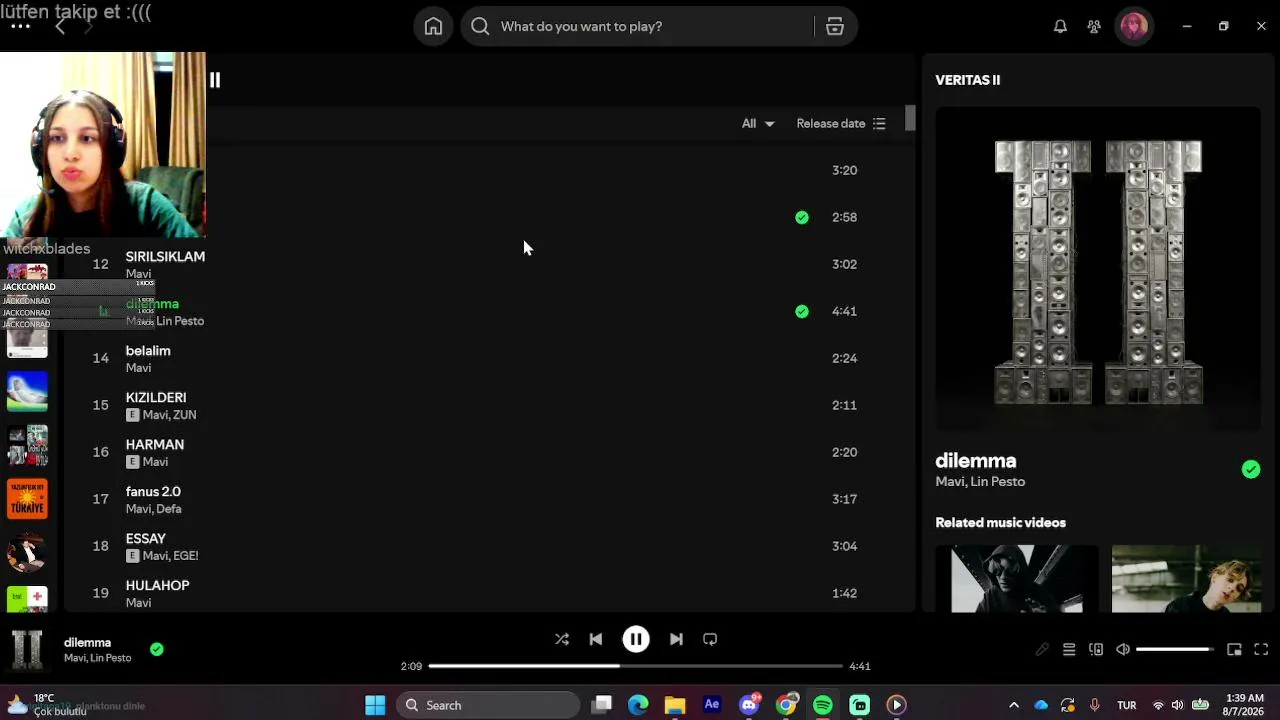Toggle saved checkmark on dilemma row

pos(802,311)
